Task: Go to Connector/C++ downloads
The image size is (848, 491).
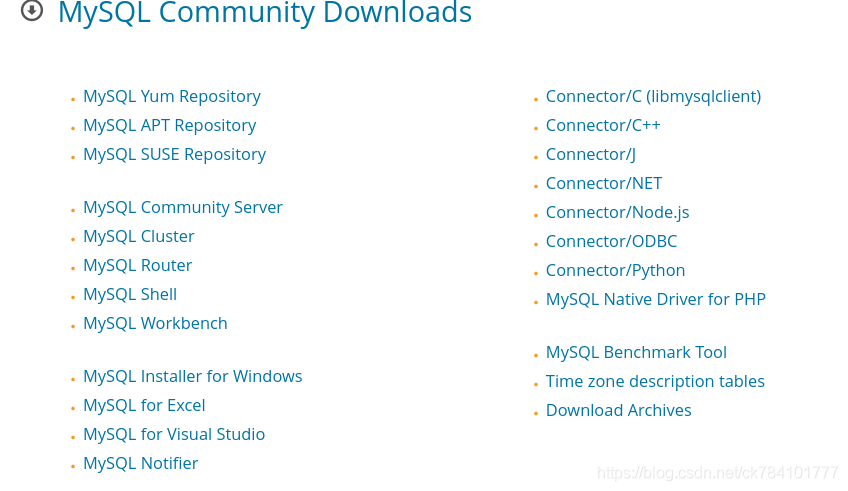Action: click(603, 125)
